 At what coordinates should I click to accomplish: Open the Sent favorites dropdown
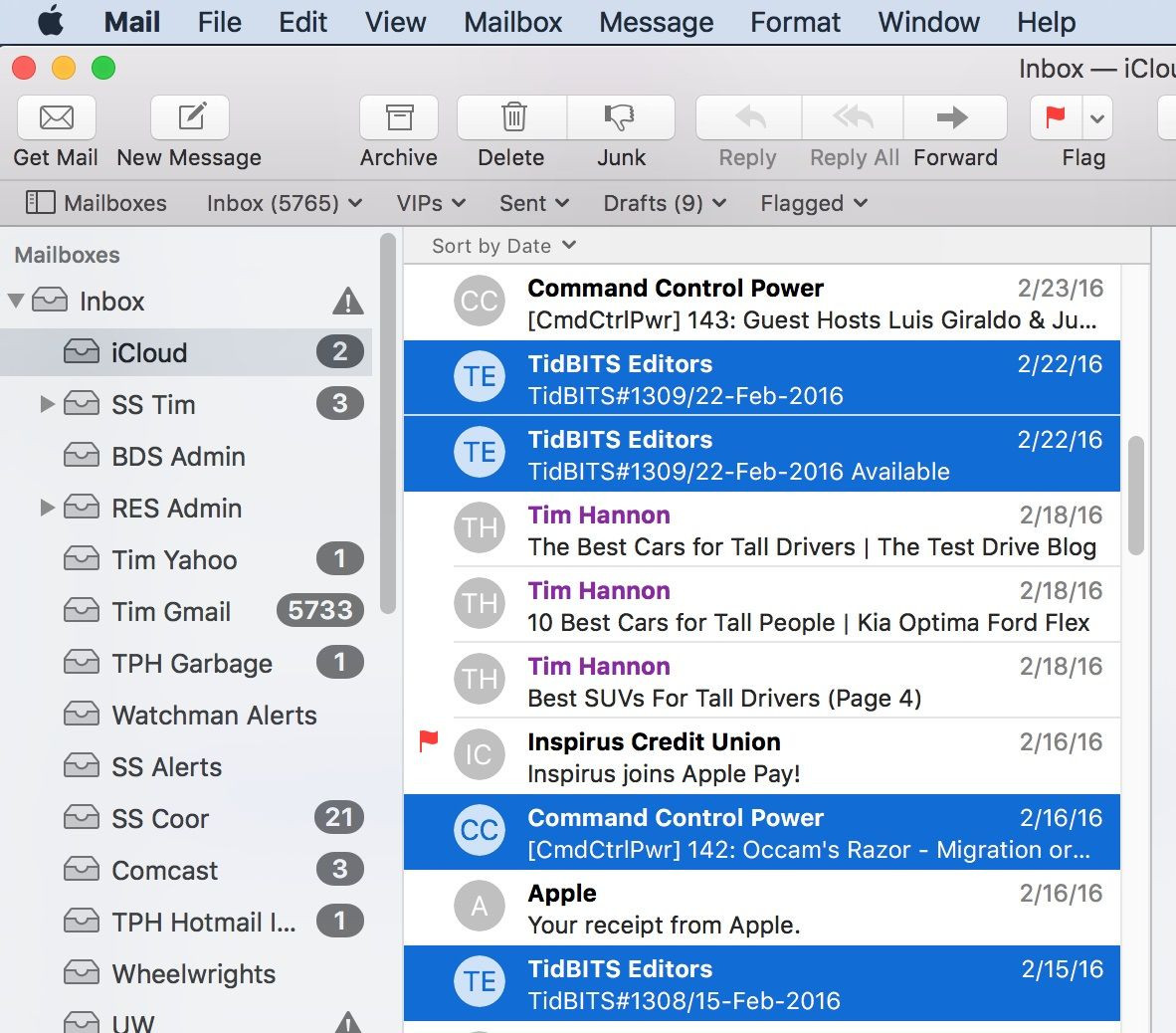534,203
